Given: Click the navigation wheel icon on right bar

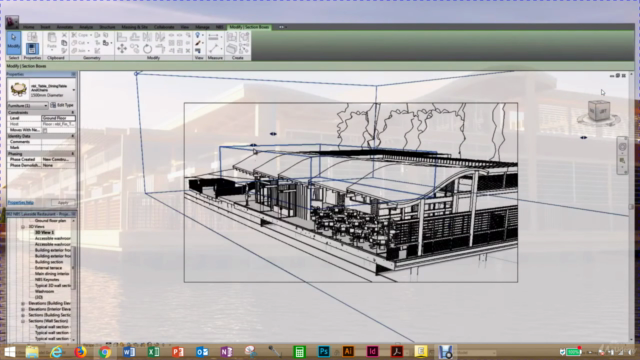Looking at the screenshot, I should pos(622,147).
